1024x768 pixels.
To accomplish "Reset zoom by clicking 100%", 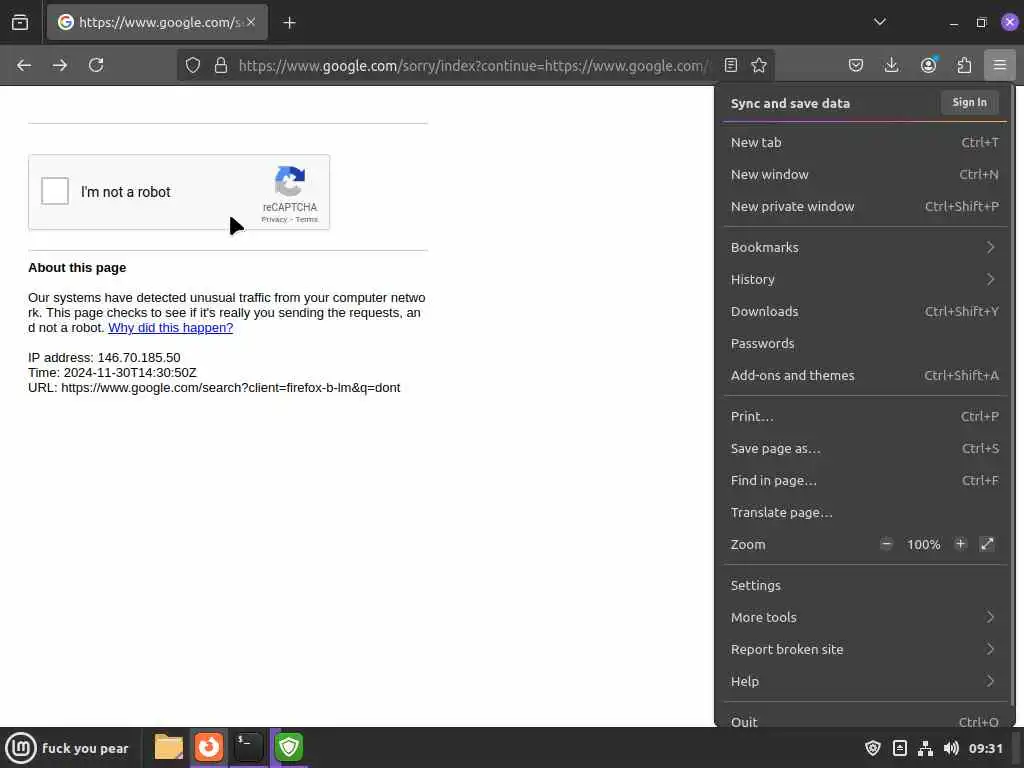I will click(x=923, y=545).
